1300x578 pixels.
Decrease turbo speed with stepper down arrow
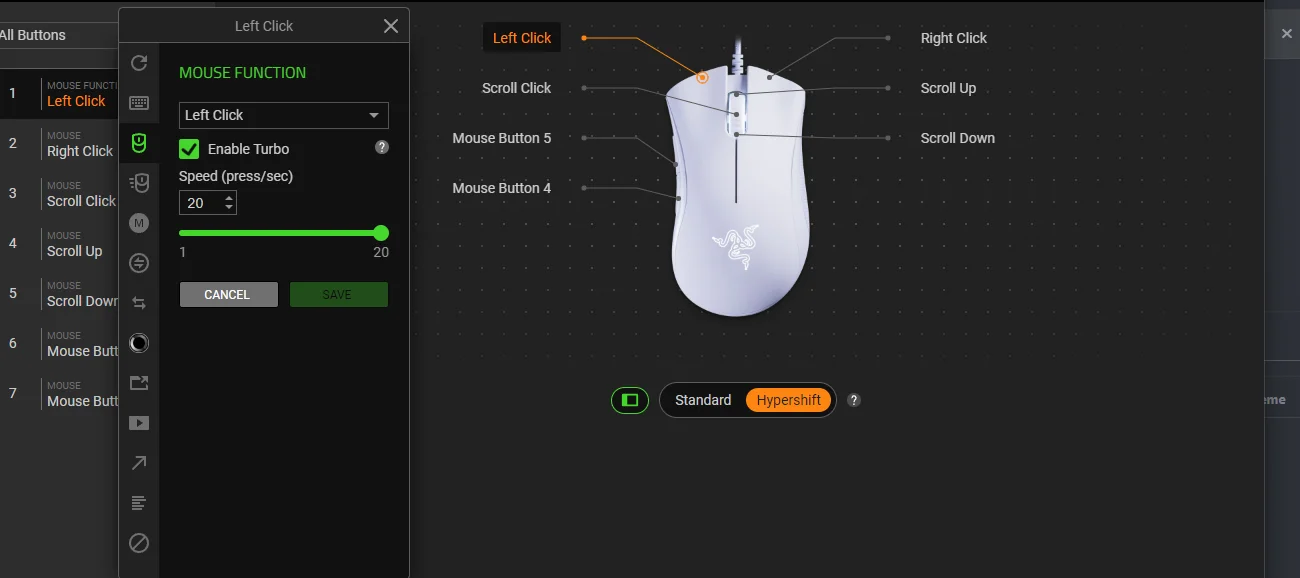pos(230,208)
